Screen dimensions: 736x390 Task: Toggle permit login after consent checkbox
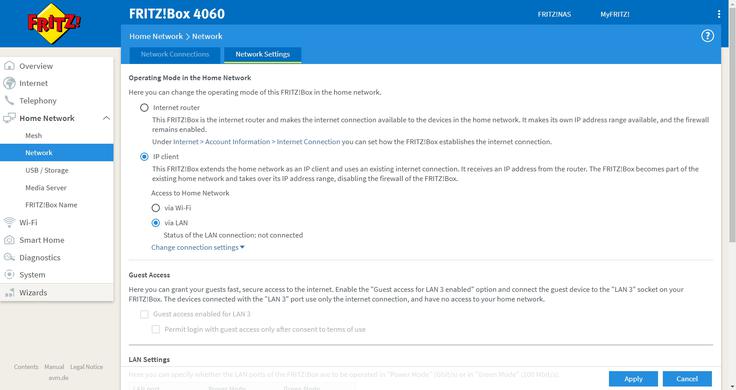[155, 329]
